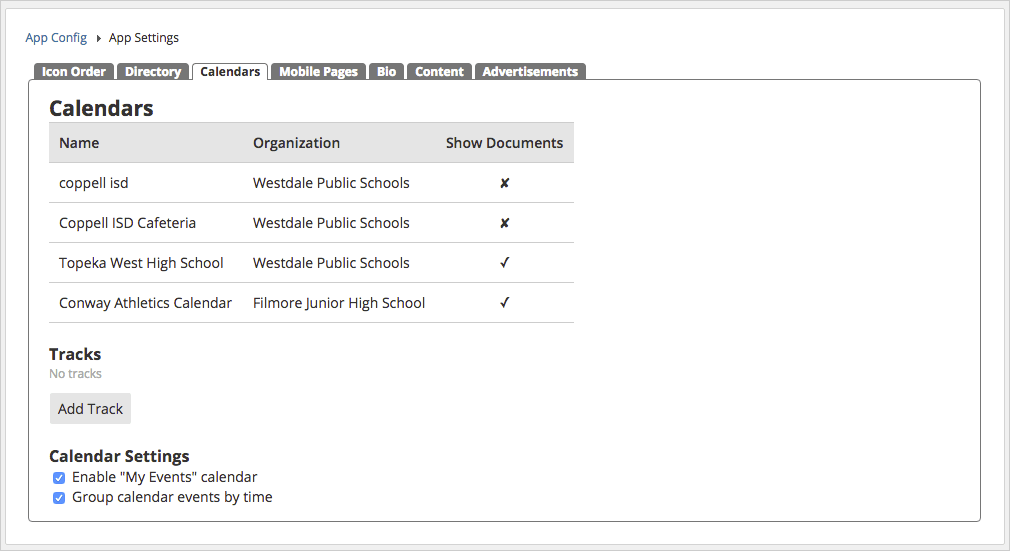The height and width of the screenshot is (551, 1010).
Task: Click the No tracks message
Action: 75,374
